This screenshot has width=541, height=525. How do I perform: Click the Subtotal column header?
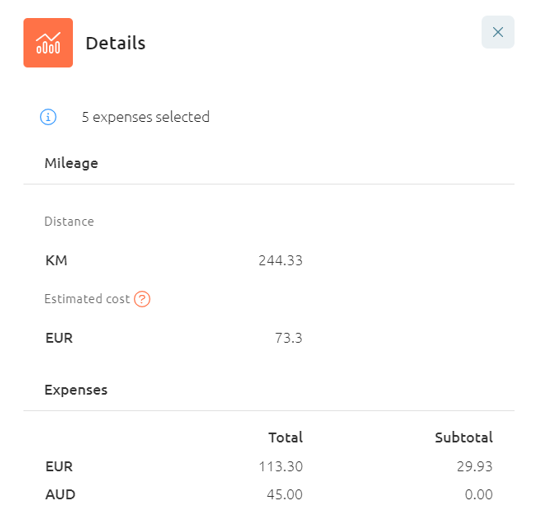click(x=464, y=437)
